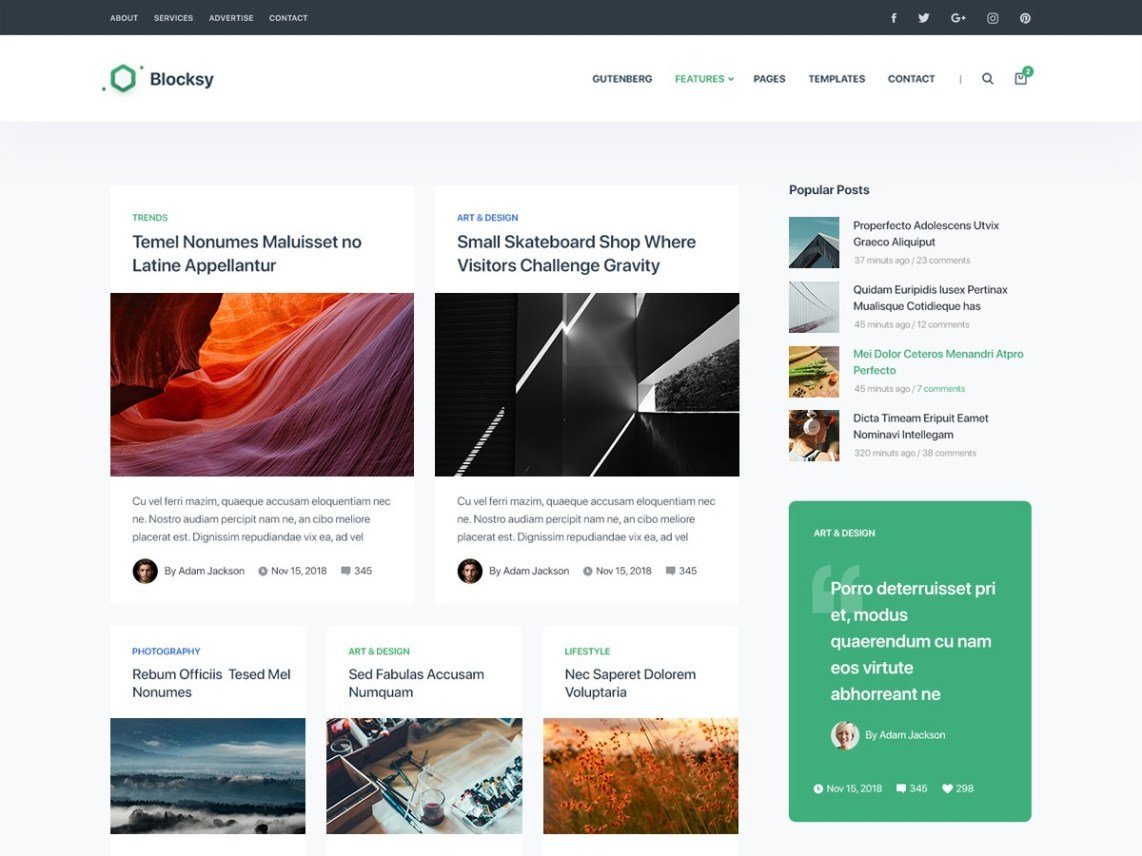Open the Mei Dolor Ceteros popular post link
This screenshot has height=856, width=1142.
coord(937,361)
